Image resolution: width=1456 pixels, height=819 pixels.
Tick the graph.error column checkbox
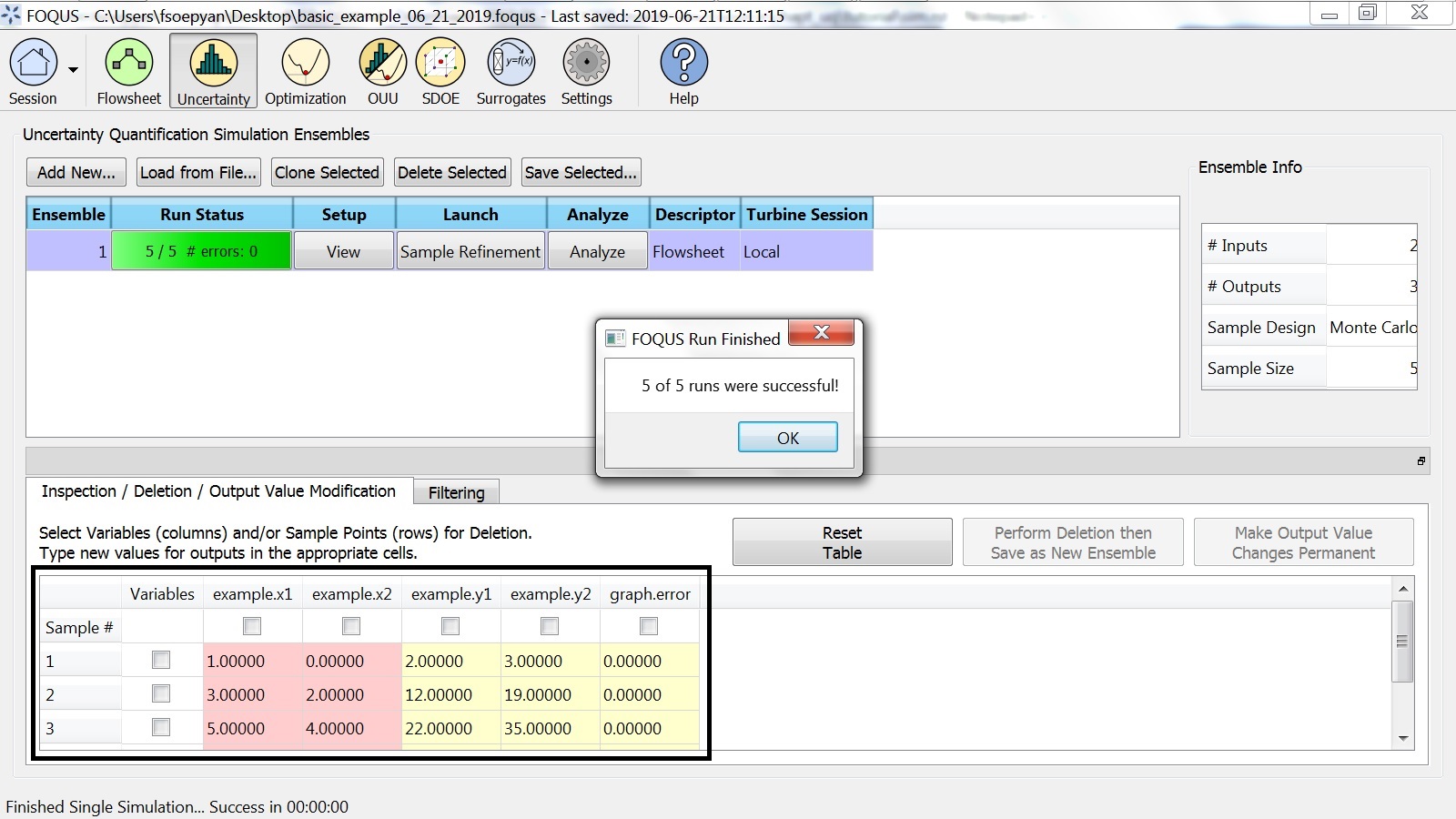(x=649, y=626)
